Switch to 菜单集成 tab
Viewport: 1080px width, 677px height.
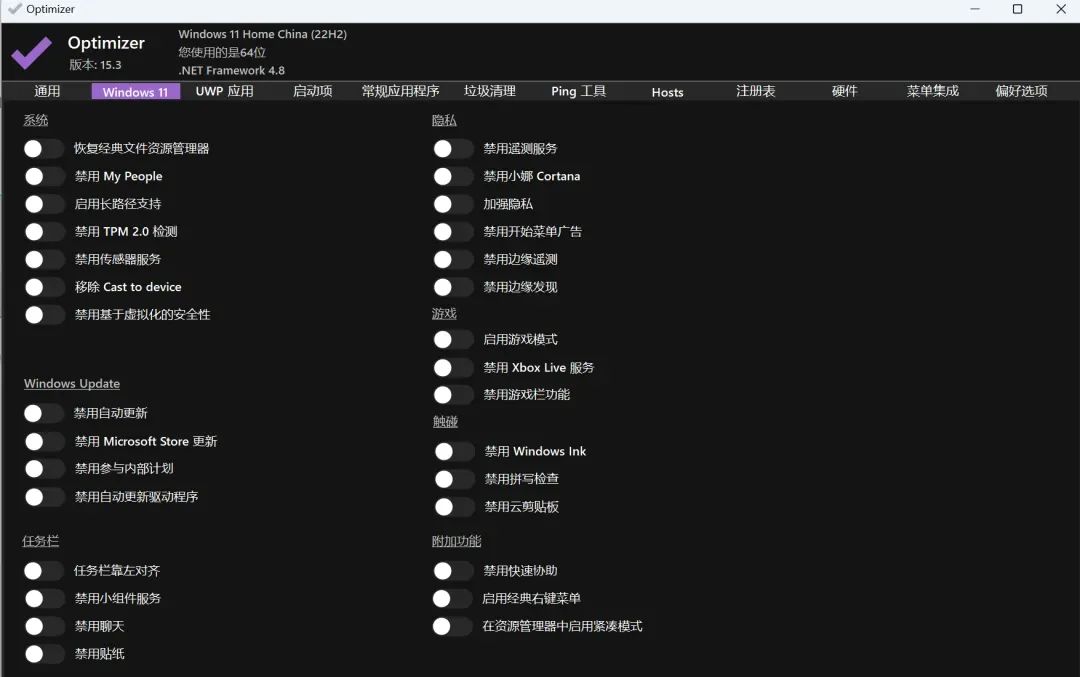point(933,91)
